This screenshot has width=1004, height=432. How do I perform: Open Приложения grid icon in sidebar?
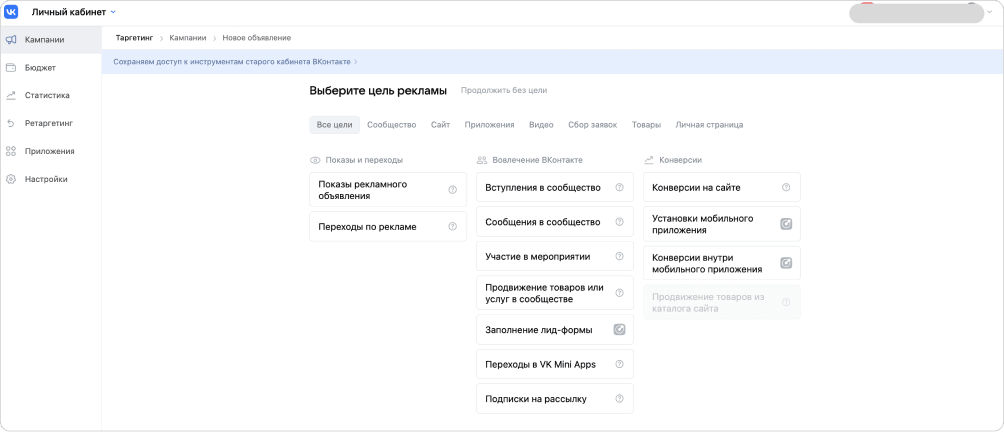coord(11,151)
